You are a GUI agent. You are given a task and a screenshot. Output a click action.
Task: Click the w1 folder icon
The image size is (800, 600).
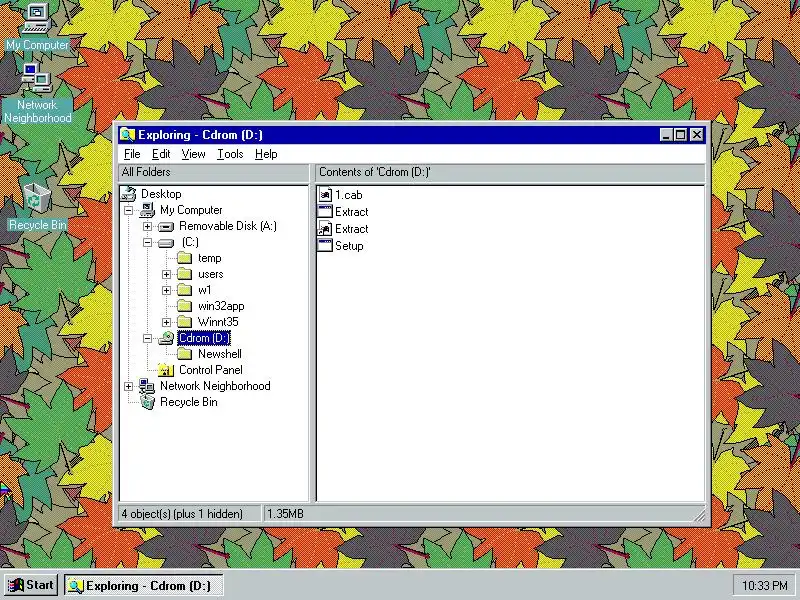coord(185,290)
